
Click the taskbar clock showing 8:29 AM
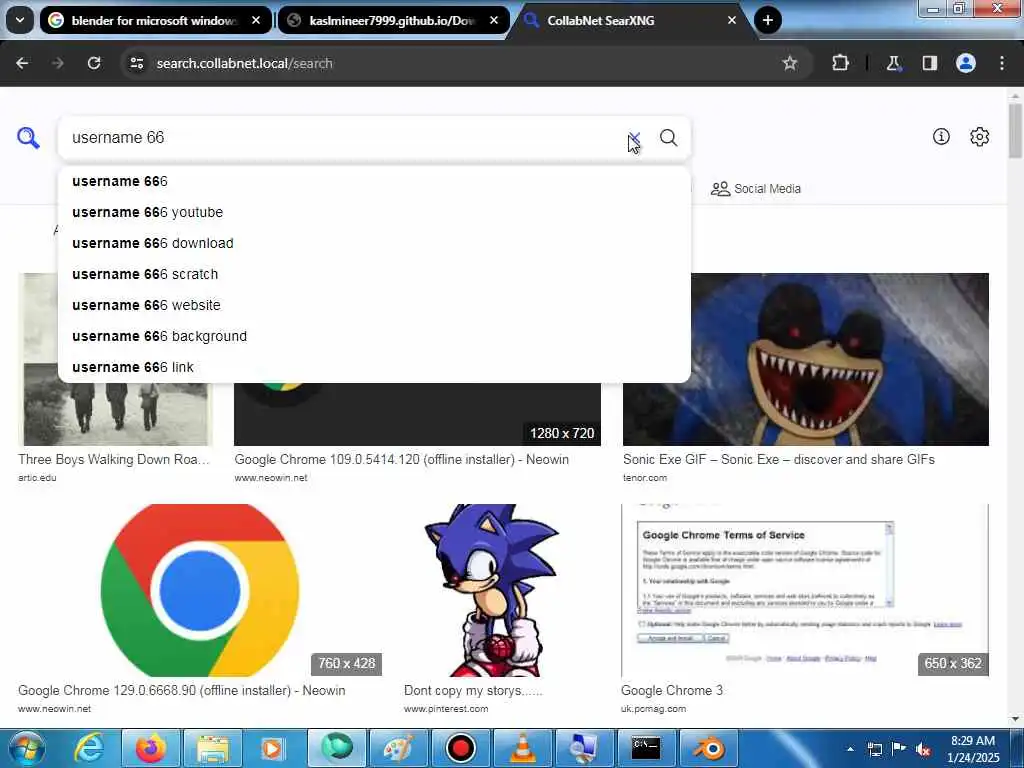click(973, 749)
